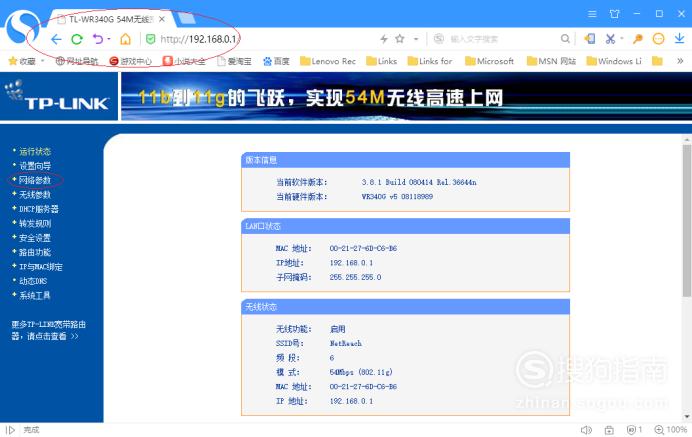Open the Links bookmark folder
The image size is (692, 437).
pyautogui.click(x=382, y=61)
